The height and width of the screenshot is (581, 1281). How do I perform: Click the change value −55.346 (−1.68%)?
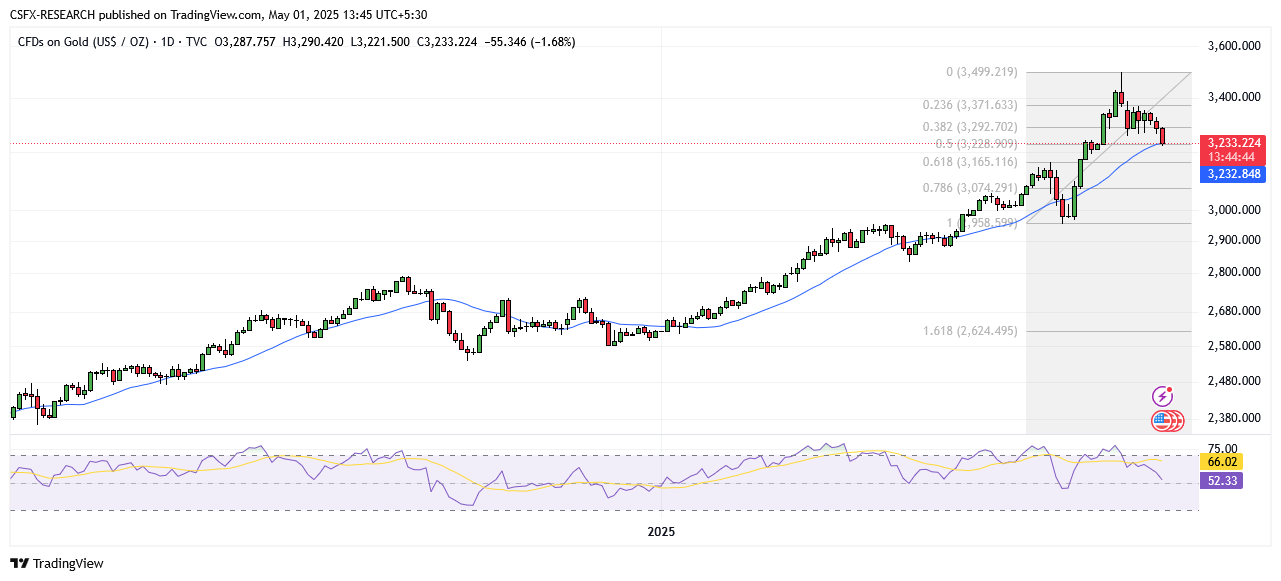point(530,42)
